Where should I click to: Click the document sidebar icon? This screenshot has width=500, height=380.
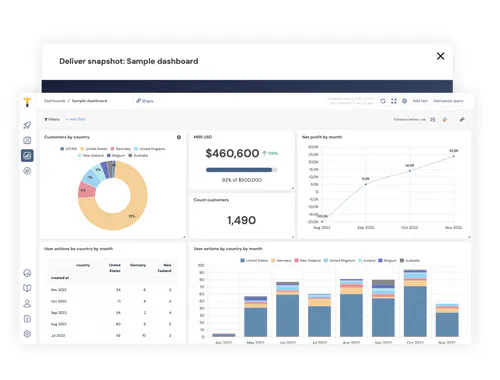tap(27, 319)
